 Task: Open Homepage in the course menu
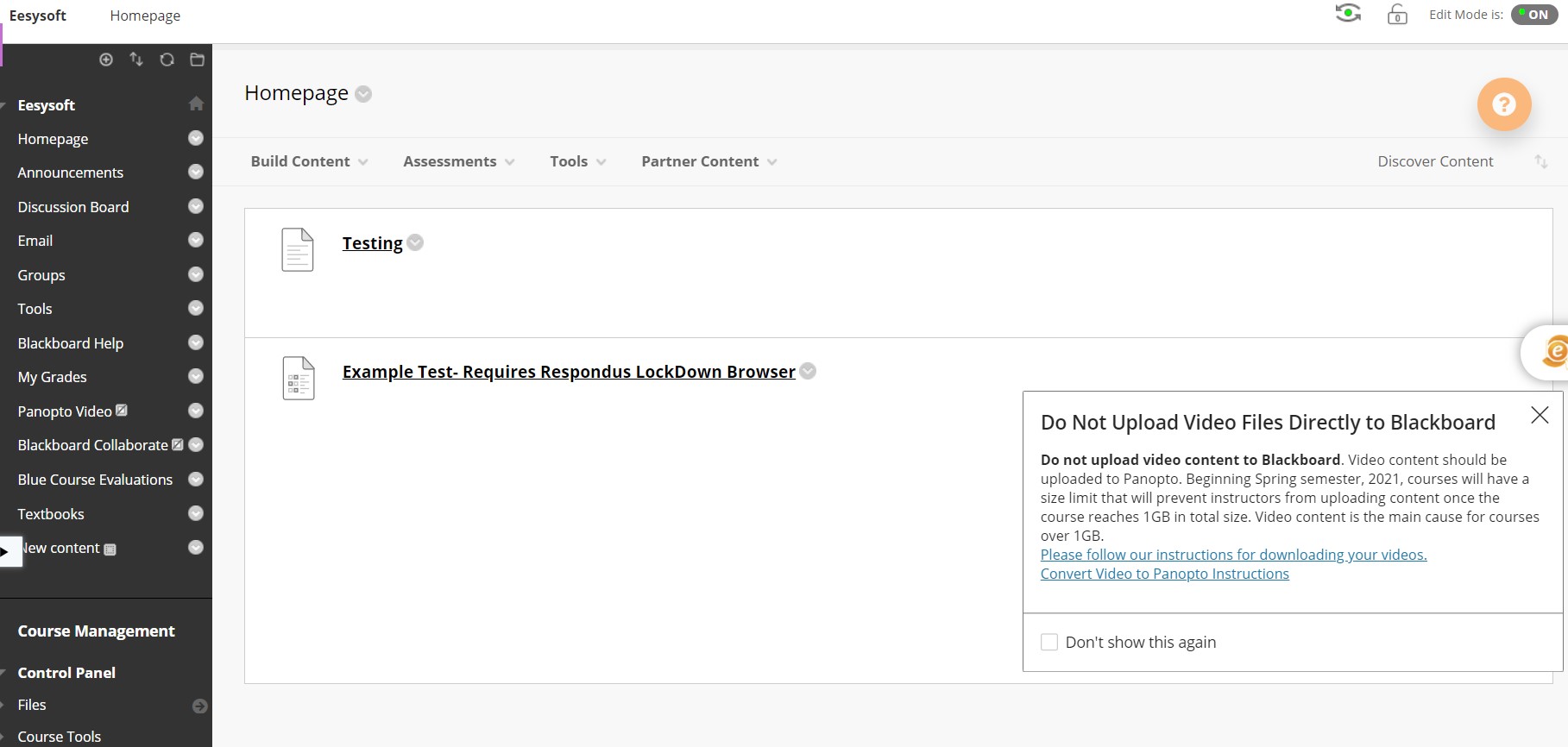pos(53,139)
